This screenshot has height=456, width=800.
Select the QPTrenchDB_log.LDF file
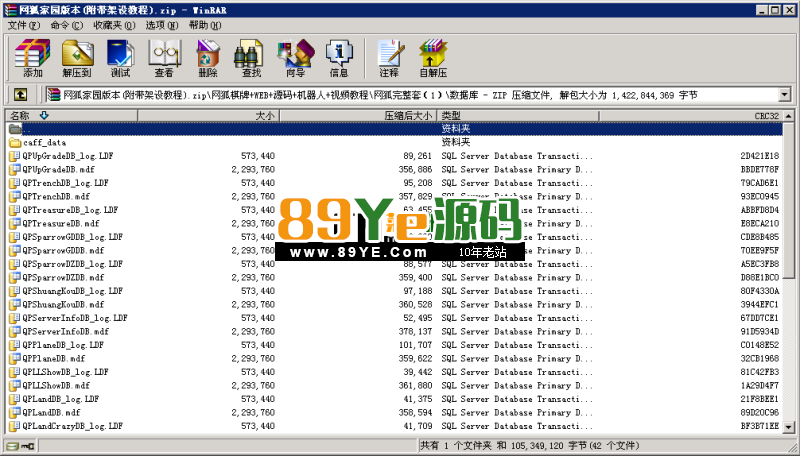(65, 183)
